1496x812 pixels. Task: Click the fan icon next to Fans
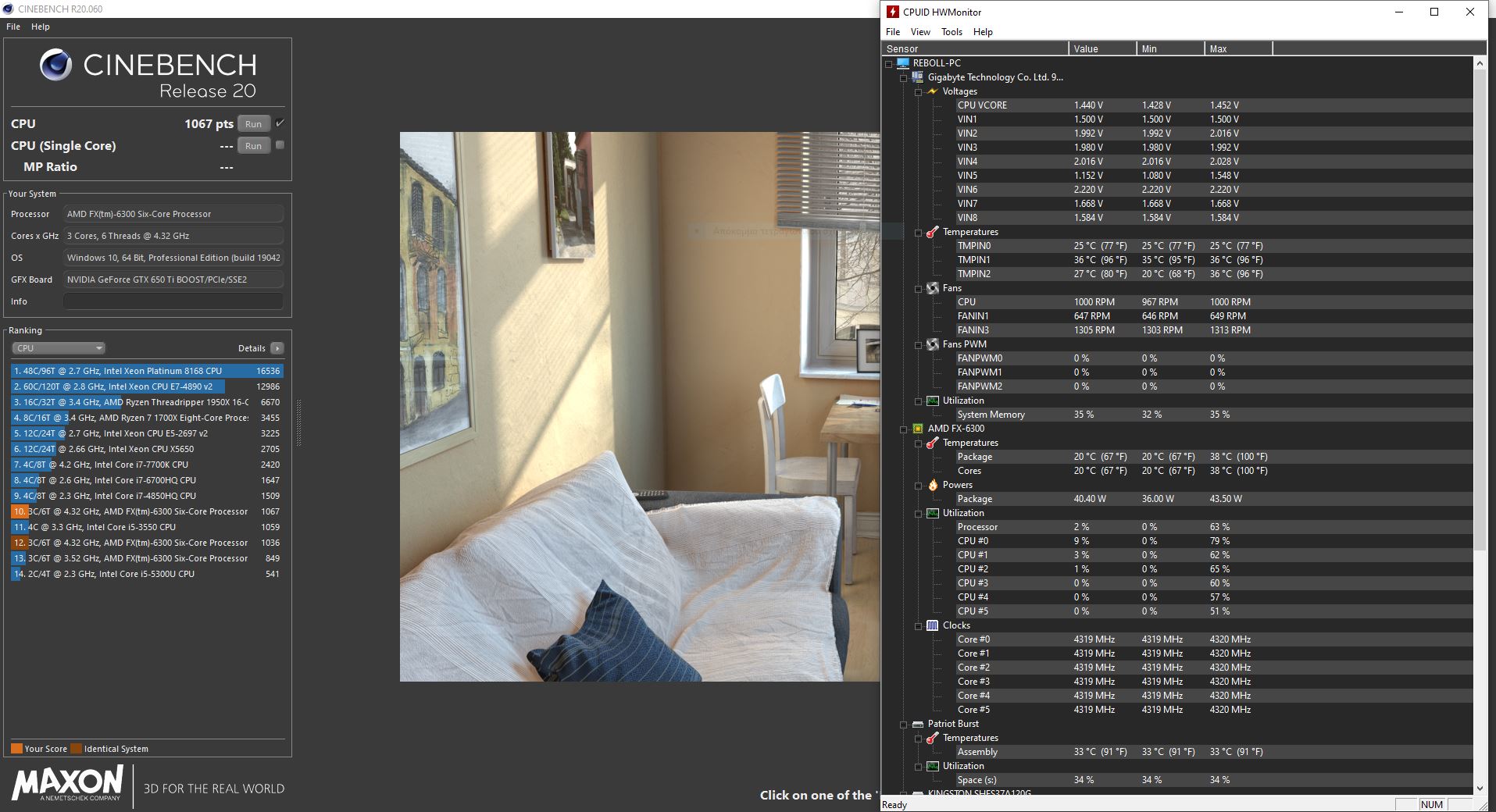[x=932, y=288]
